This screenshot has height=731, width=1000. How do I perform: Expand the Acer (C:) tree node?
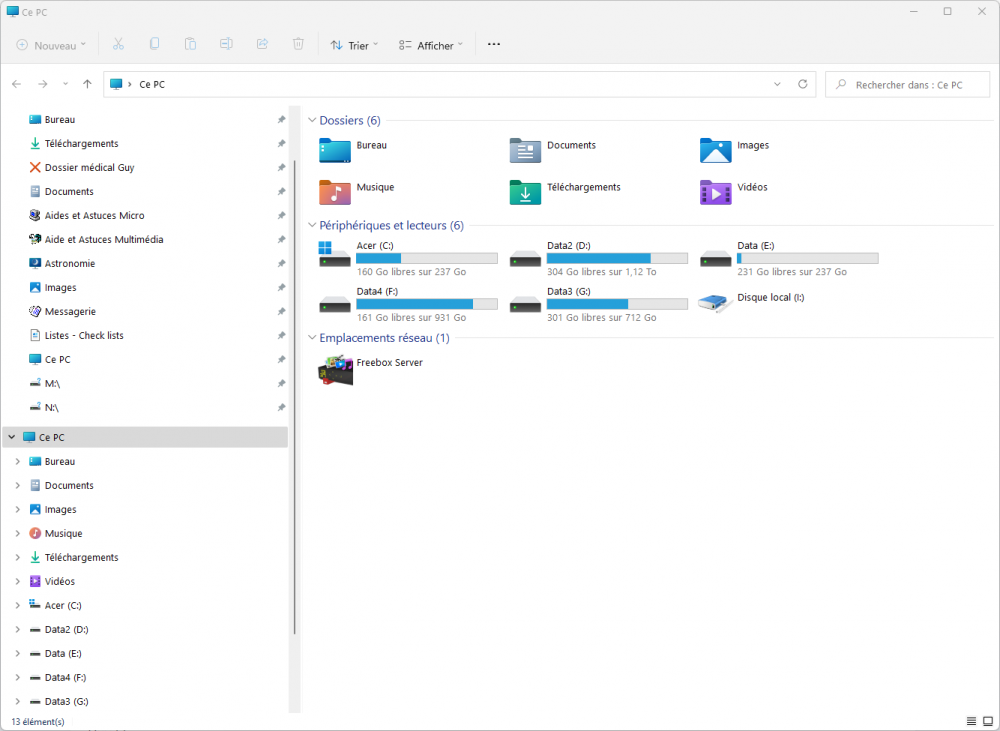[17, 606]
